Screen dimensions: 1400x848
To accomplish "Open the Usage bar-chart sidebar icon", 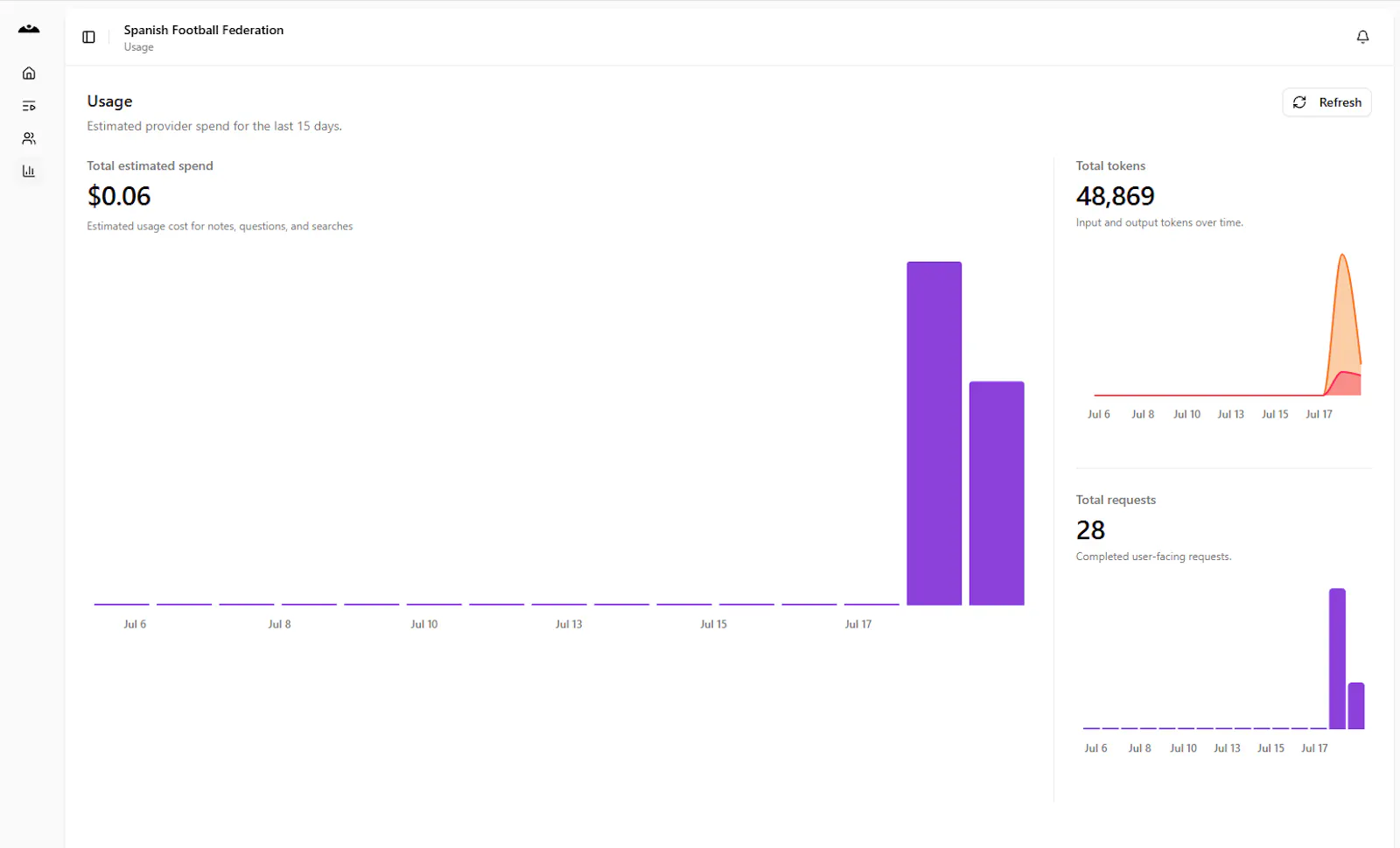I will 29,172.
